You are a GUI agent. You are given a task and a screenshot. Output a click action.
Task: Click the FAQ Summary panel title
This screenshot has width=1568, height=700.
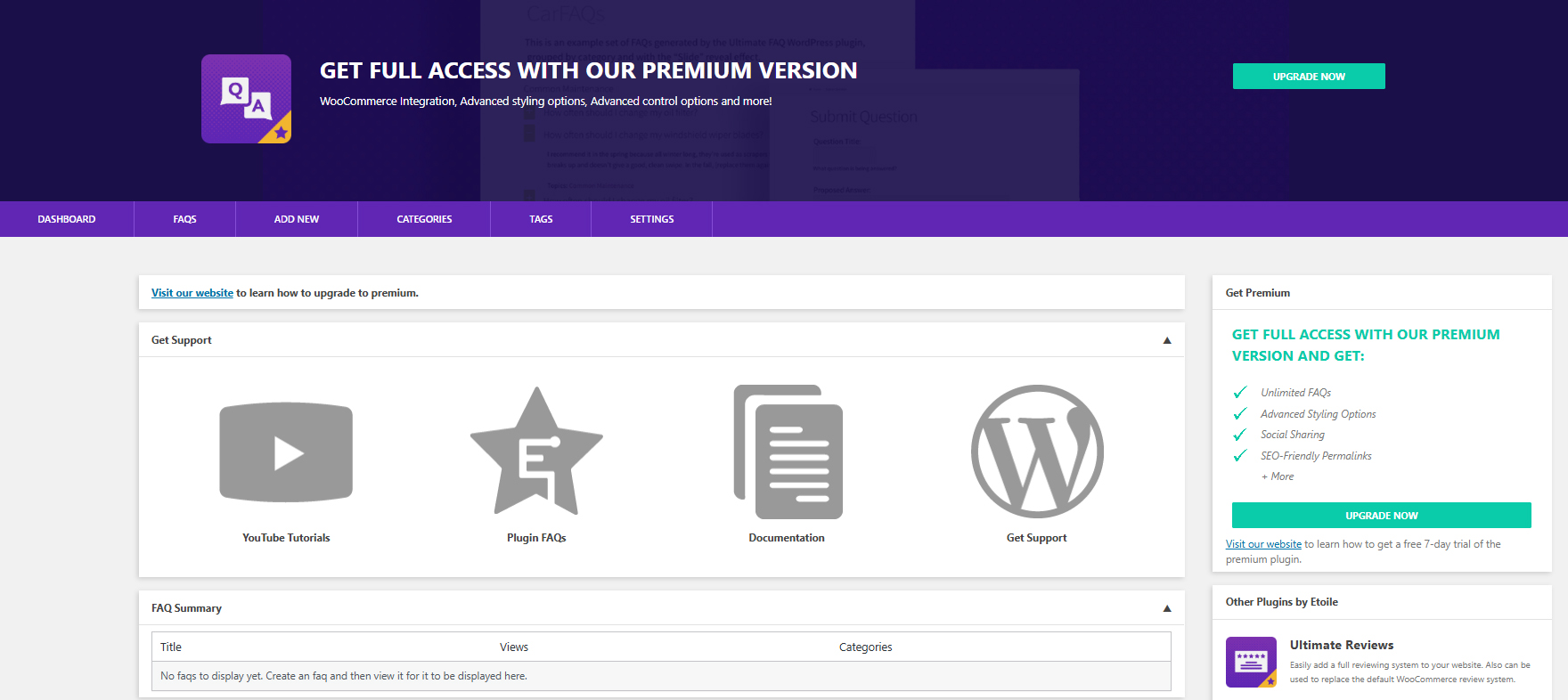(186, 608)
